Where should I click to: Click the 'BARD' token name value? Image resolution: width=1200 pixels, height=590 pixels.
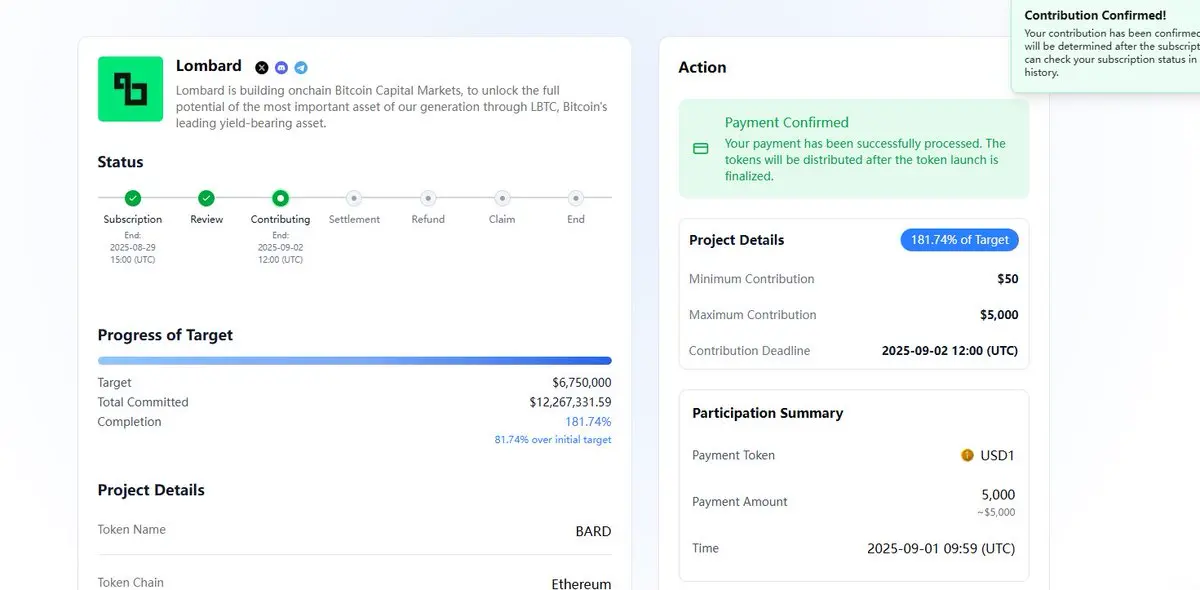[593, 531]
